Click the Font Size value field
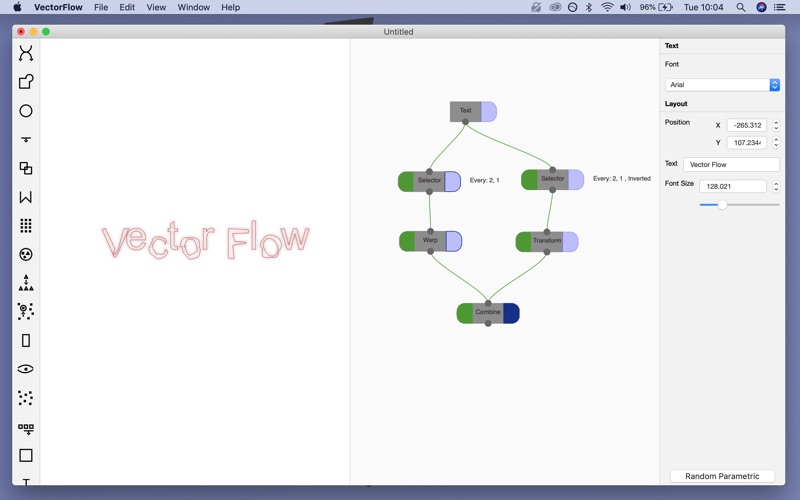 (733, 186)
